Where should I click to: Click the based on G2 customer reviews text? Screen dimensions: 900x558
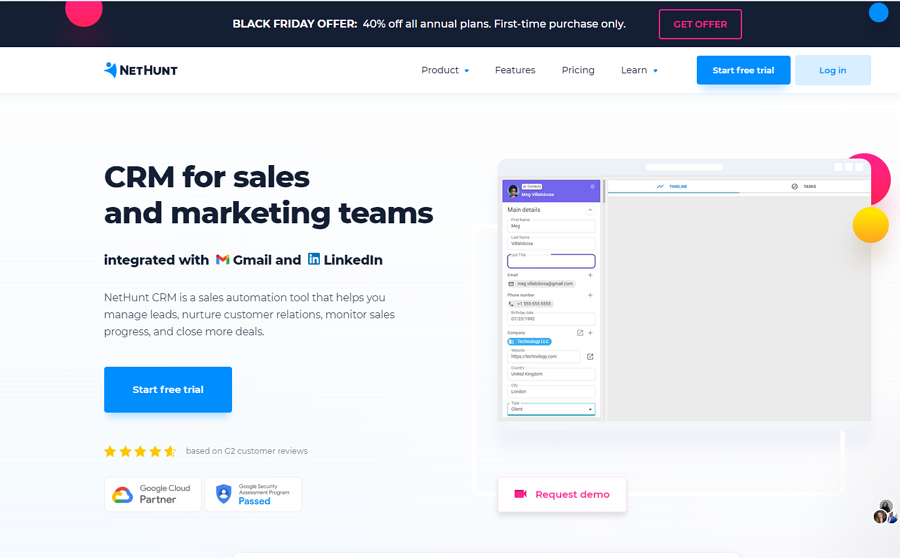247,451
